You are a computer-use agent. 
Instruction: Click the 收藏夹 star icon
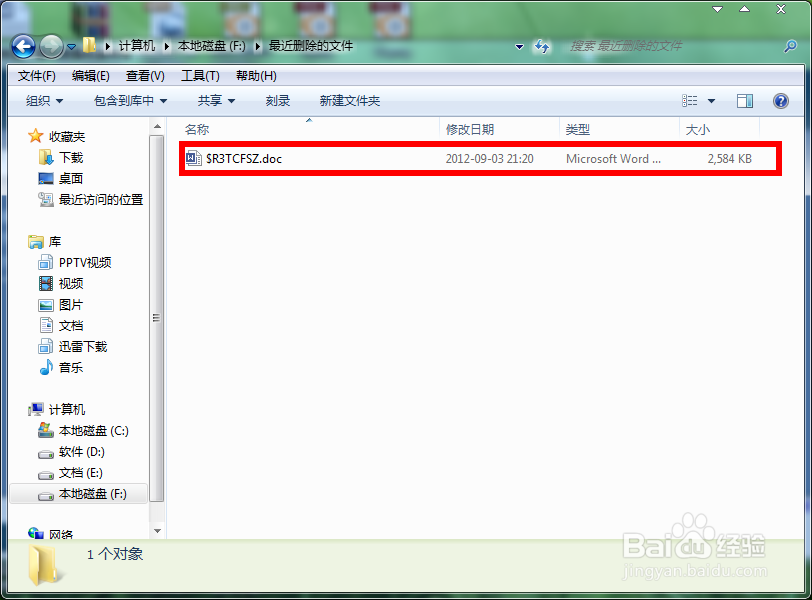tap(36, 136)
